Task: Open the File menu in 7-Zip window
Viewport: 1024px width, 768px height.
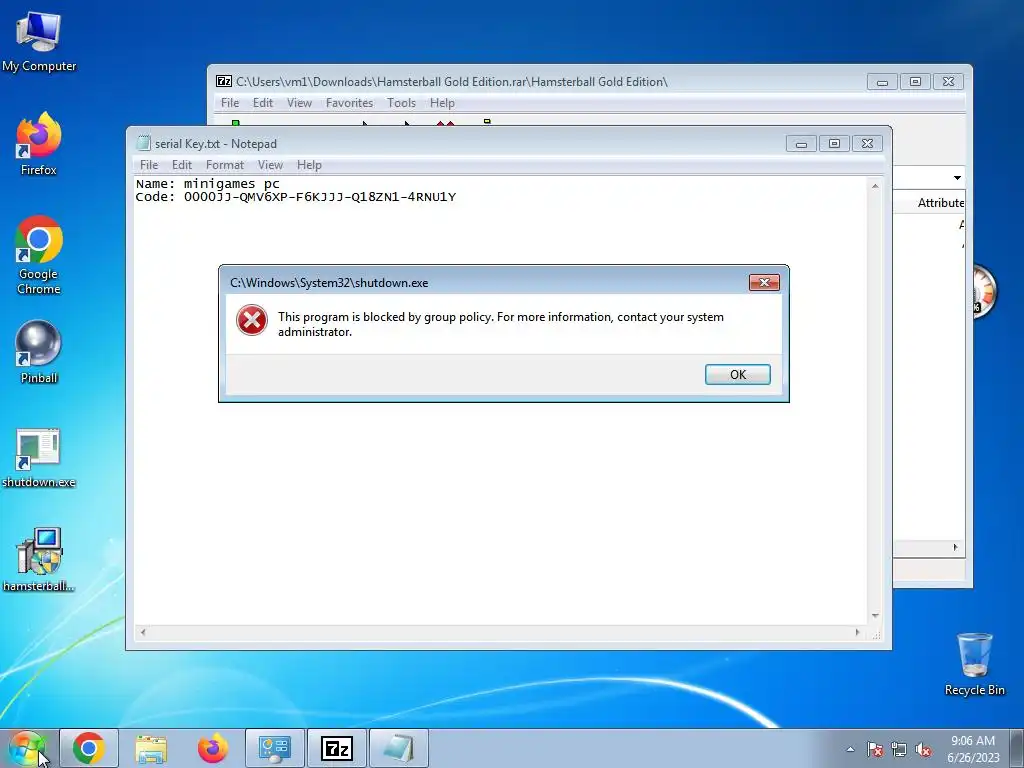Action: (x=230, y=103)
